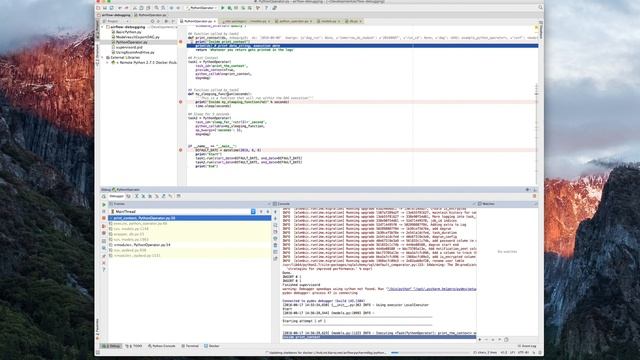Open TODO tool window tab
The image size is (640, 360).
(134, 346)
